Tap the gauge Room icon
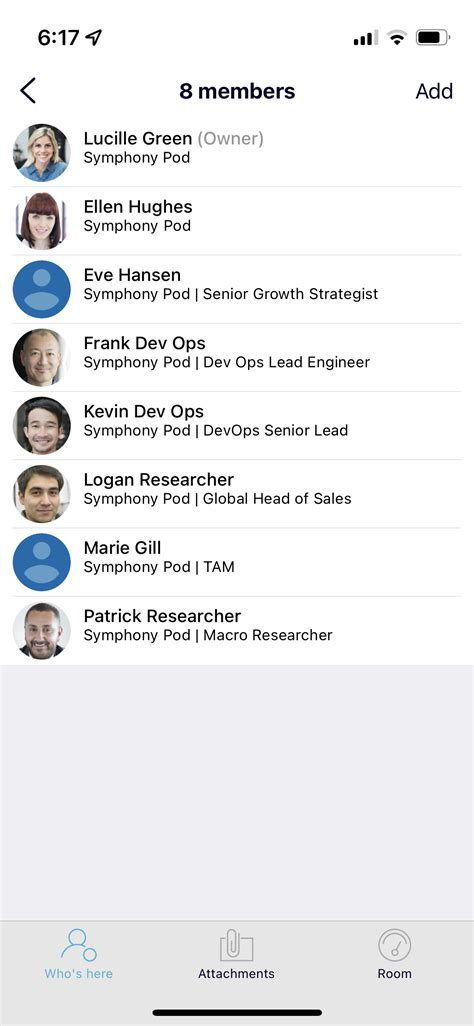The height and width of the screenshot is (1026, 474). coord(394,946)
